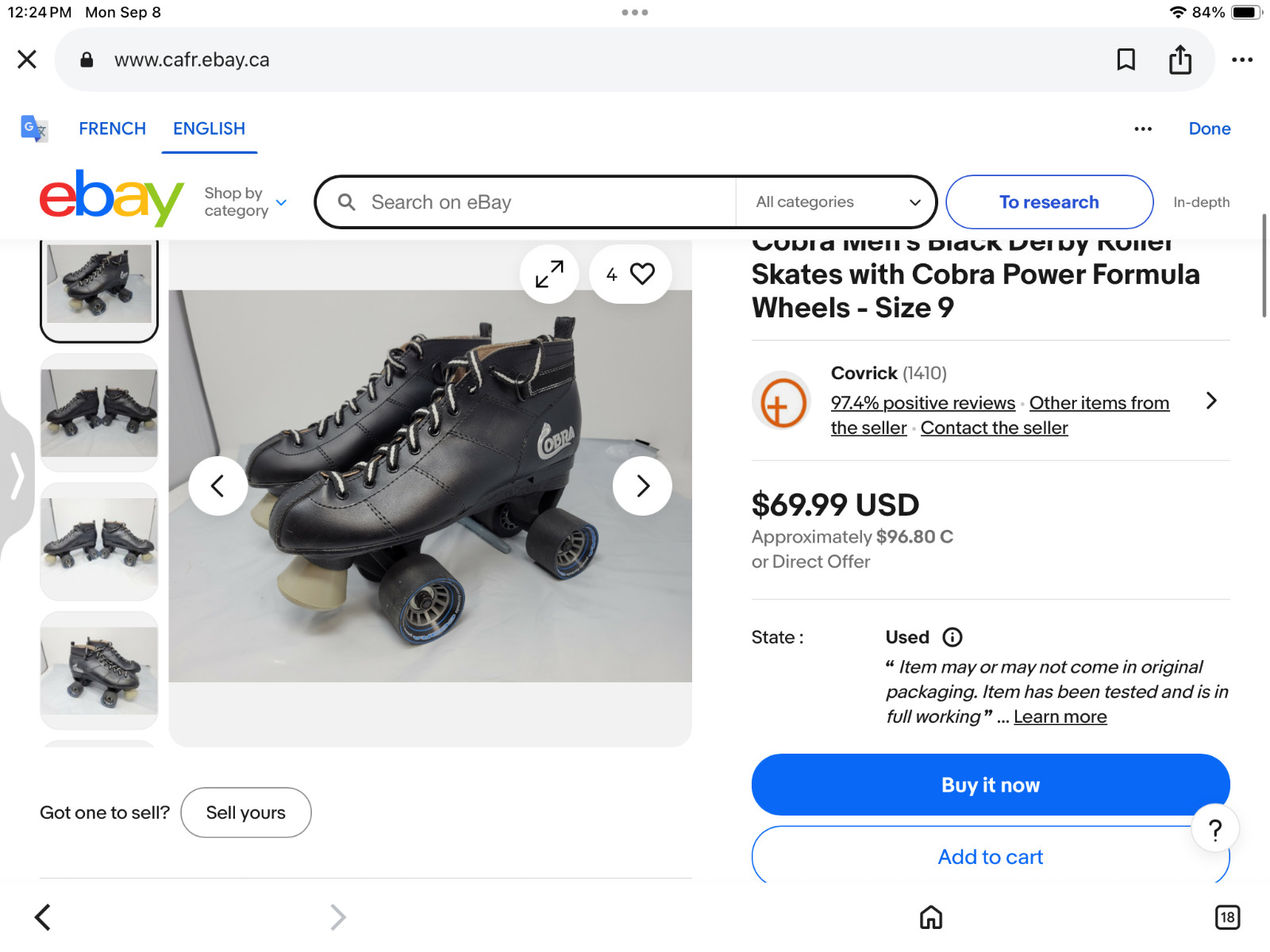
Task: Tap the share icon in address bar
Action: [1180, 59]
